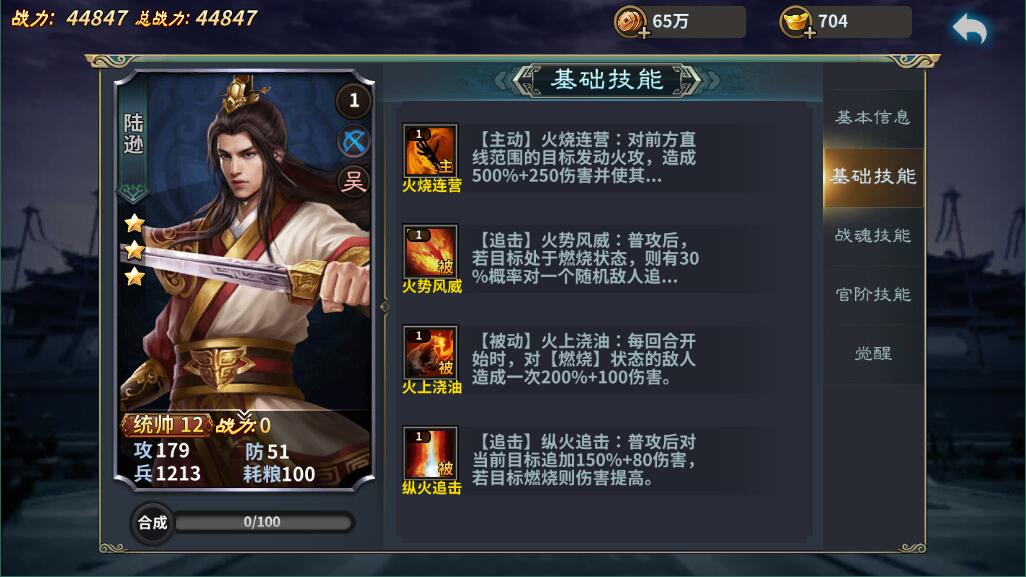This screenshot has height=577, width=1026.
Task: Tap the 火势风威 skill icon
Action: pos(431,251)
